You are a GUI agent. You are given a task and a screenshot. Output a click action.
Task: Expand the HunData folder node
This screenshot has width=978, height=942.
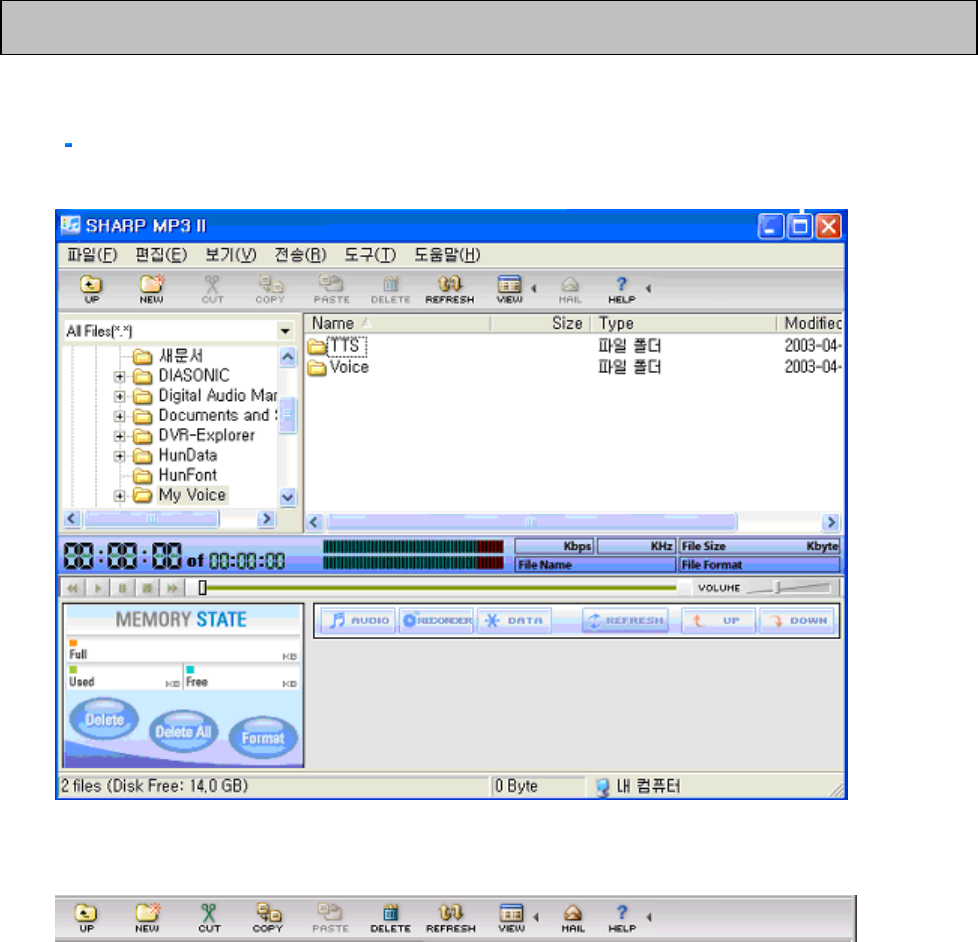coord(119,456)
